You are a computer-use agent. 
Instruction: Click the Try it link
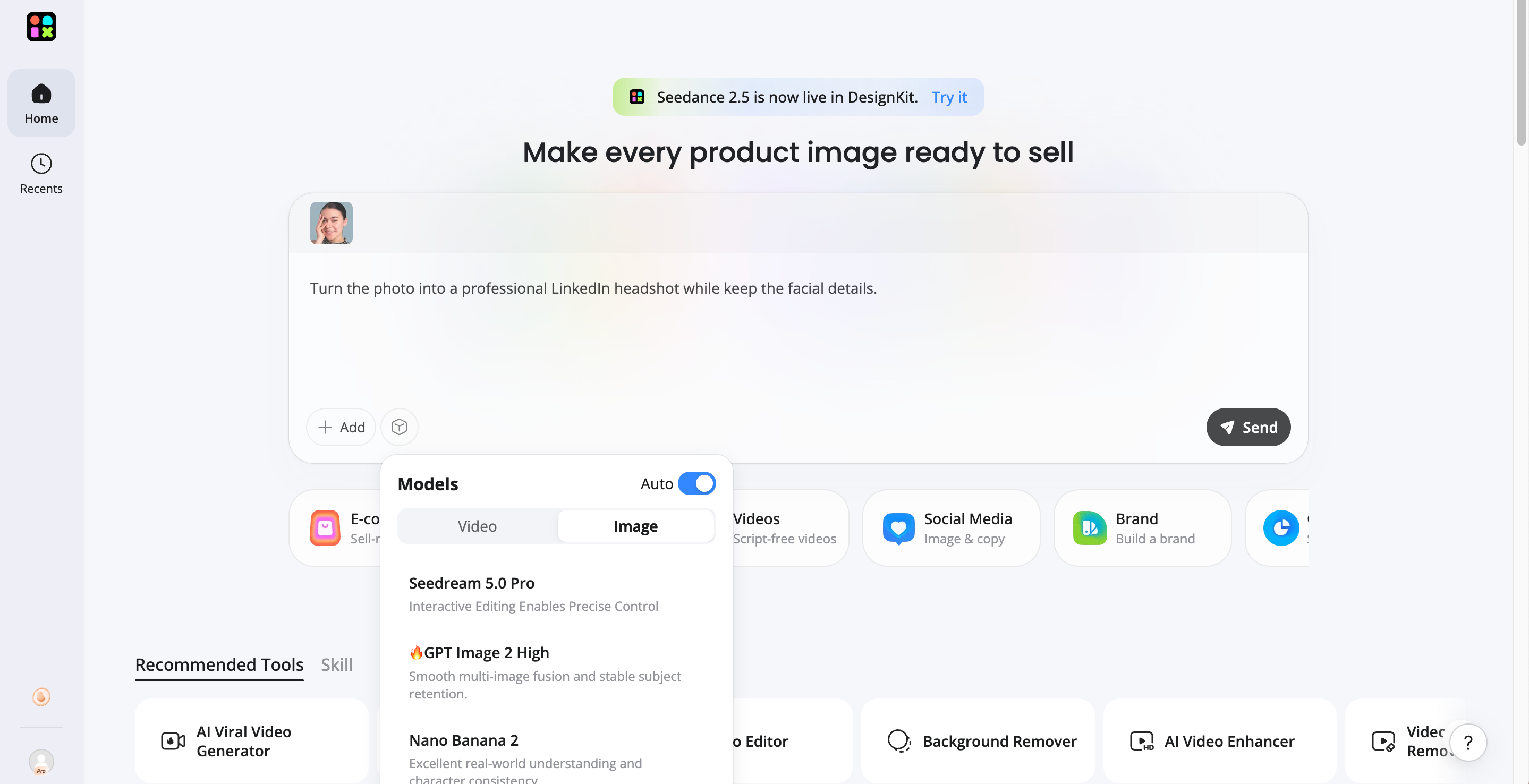tap(949, 97)
